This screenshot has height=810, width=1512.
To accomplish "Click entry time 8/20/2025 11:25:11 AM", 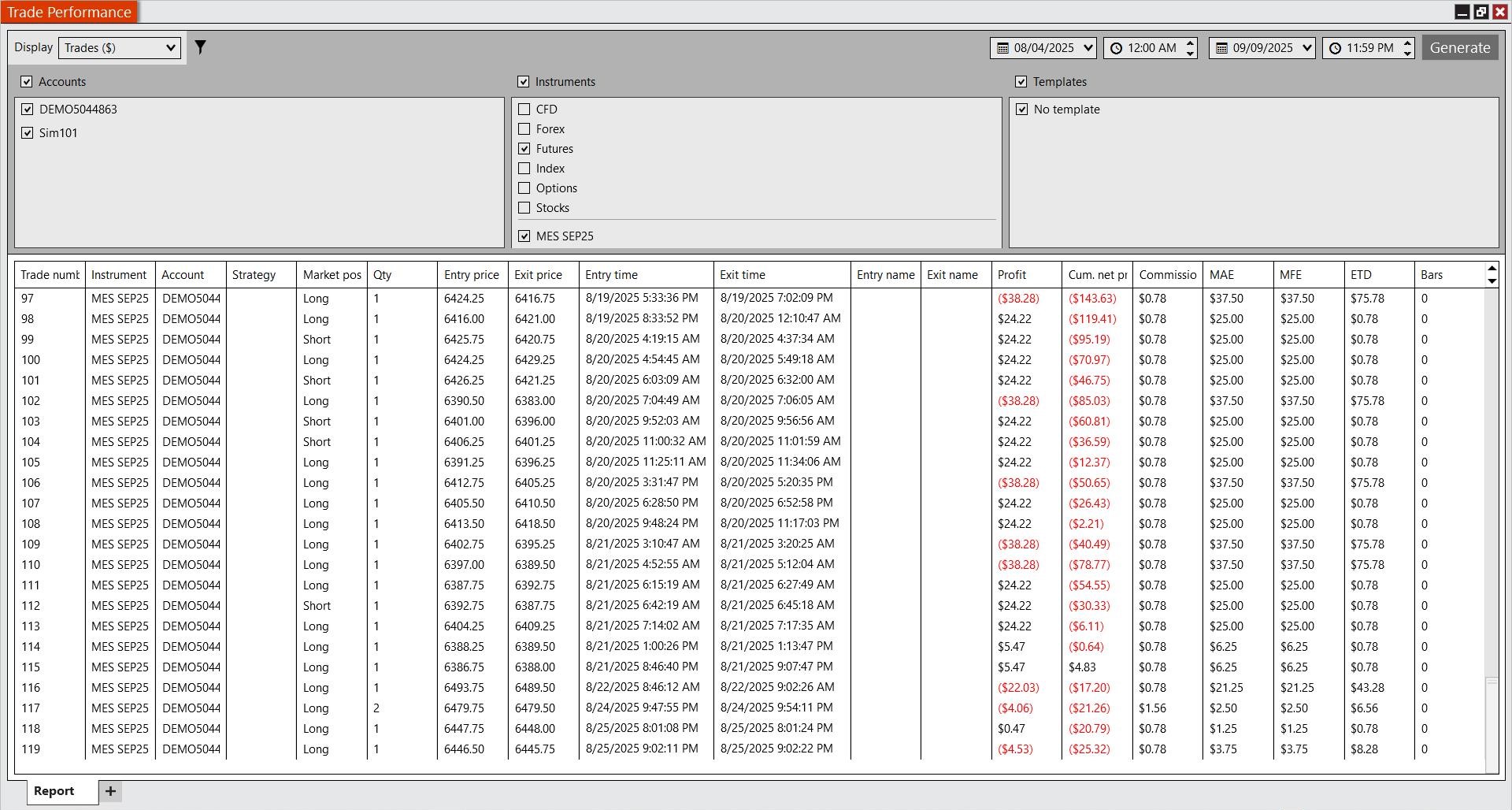I will (646, 462).
